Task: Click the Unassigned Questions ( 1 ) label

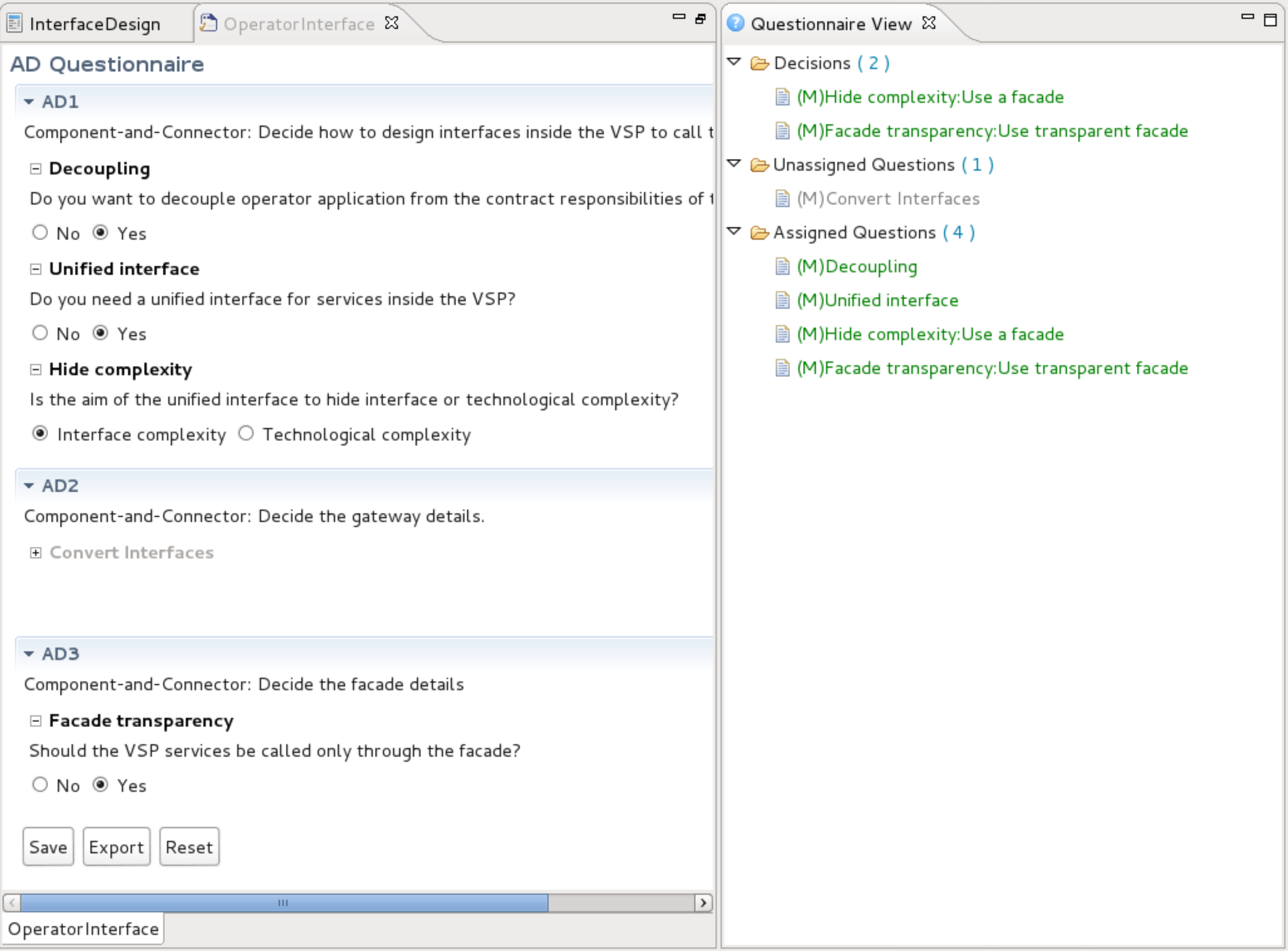Action: pyautogui.click(x=883, y=165)
